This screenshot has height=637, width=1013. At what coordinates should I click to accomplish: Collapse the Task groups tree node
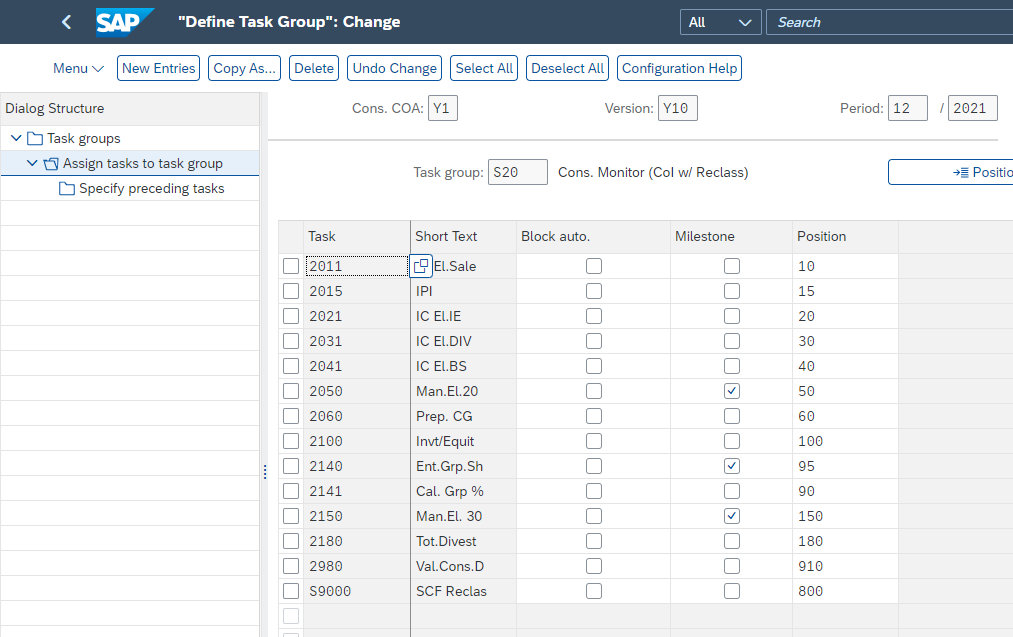point(16,139)
